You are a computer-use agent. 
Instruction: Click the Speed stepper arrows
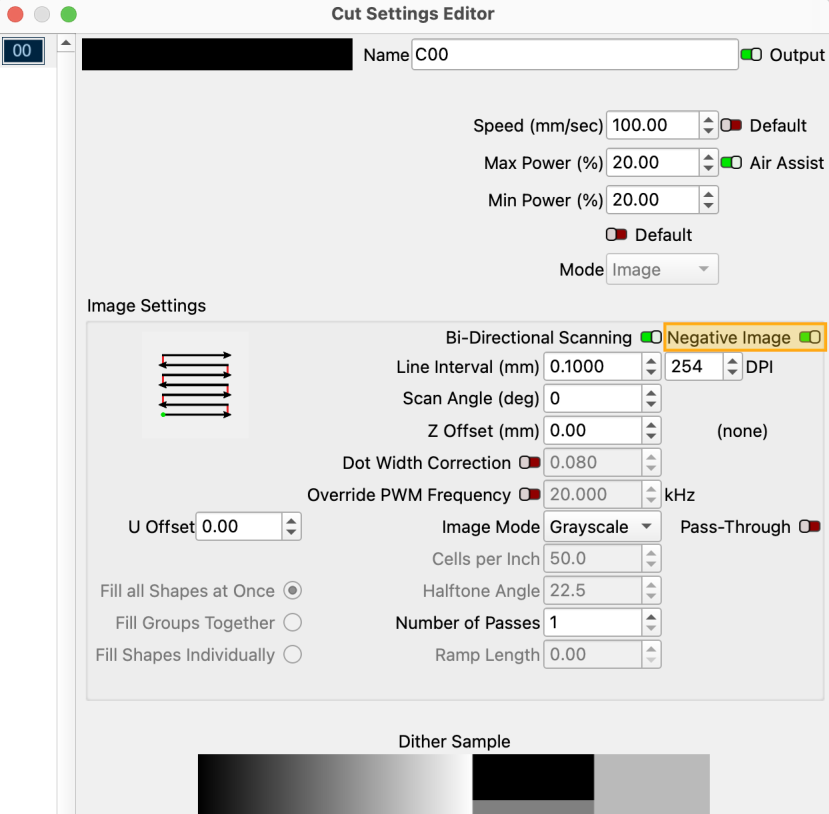point(709,125)
